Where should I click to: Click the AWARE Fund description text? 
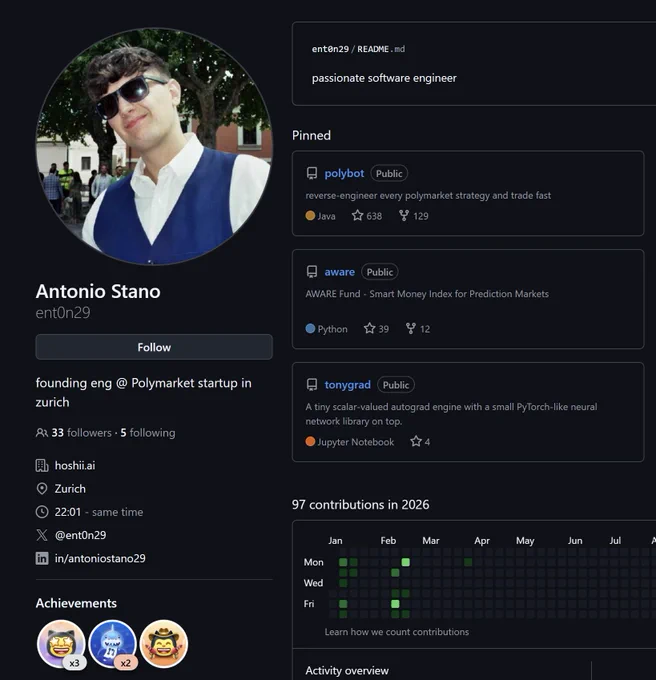[x=427, y=294]
